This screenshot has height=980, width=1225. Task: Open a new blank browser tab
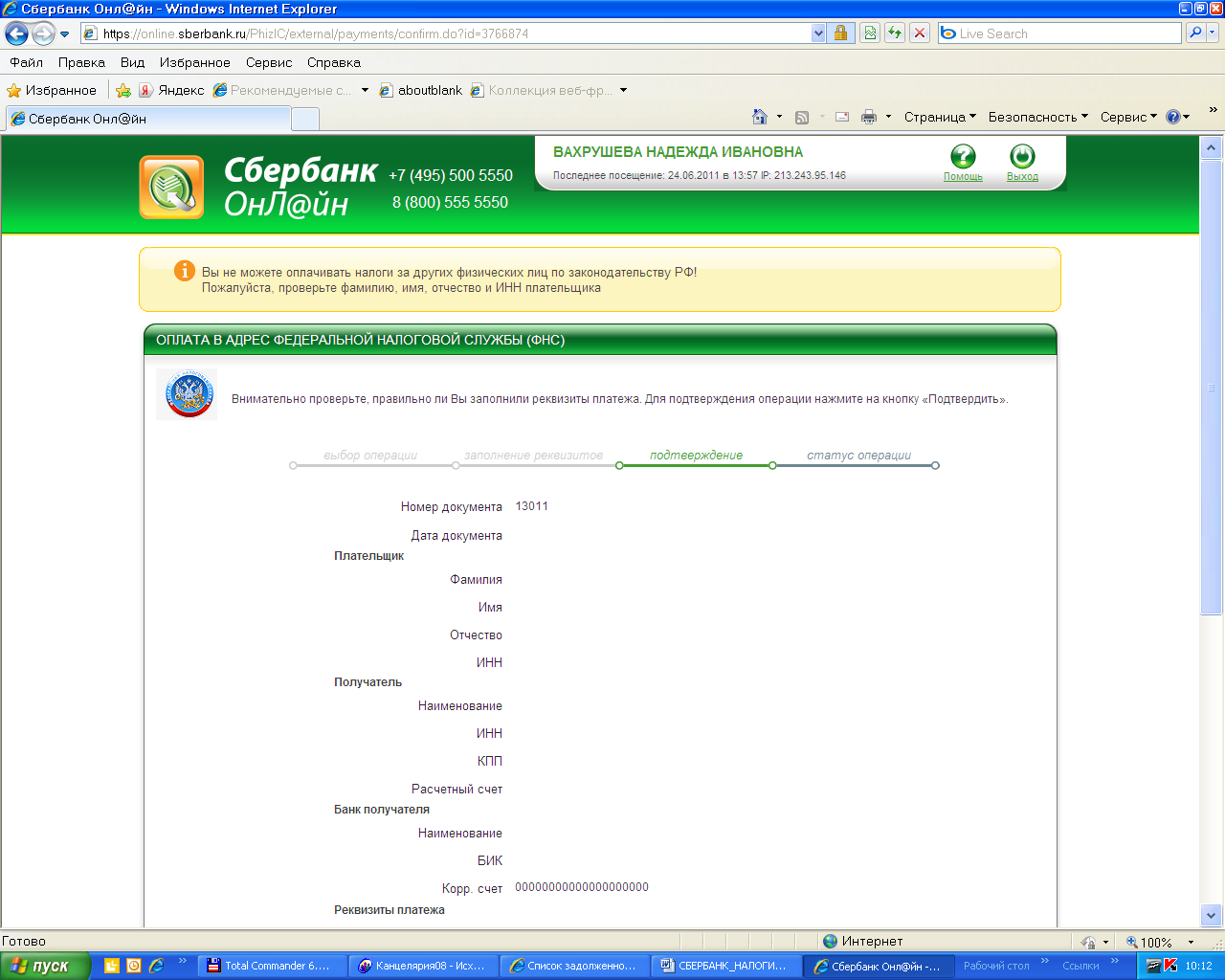point(304,119)
